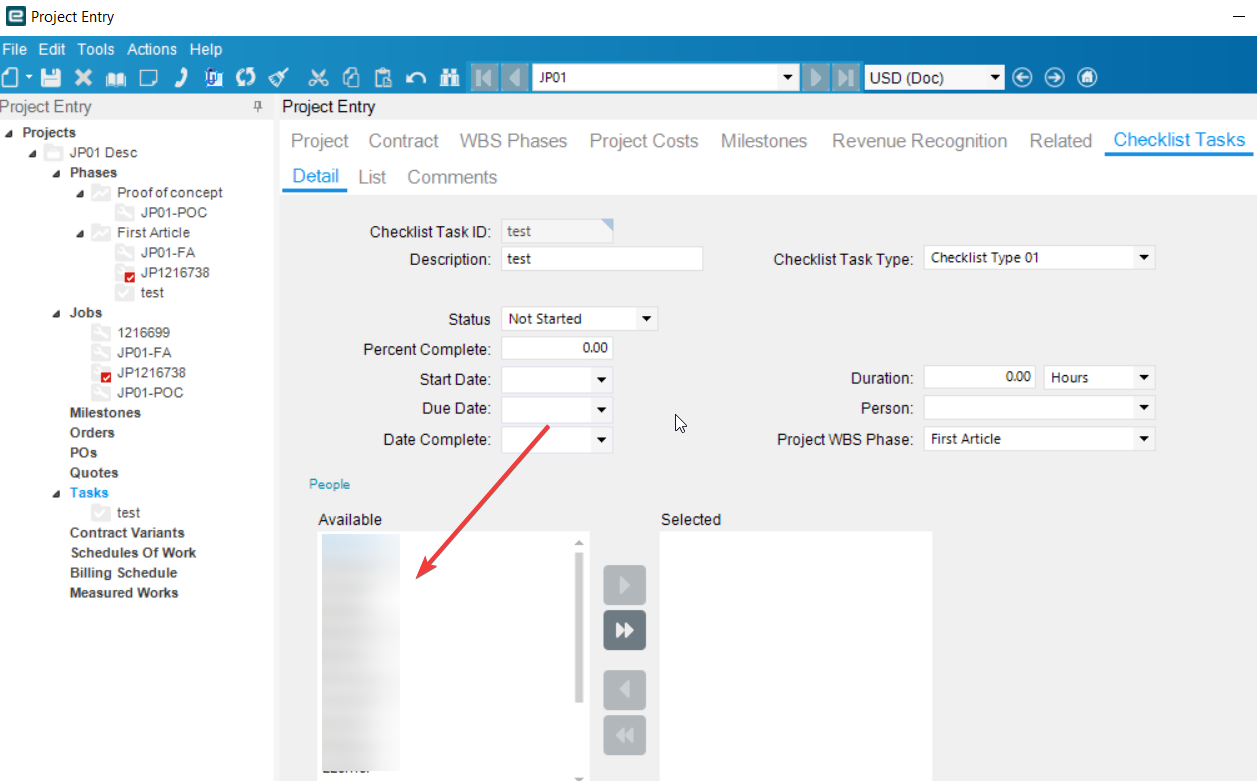The width and height of the screenshot is (1257, 781).
Task: Go to the last record
Action: [x=846, y=78]
